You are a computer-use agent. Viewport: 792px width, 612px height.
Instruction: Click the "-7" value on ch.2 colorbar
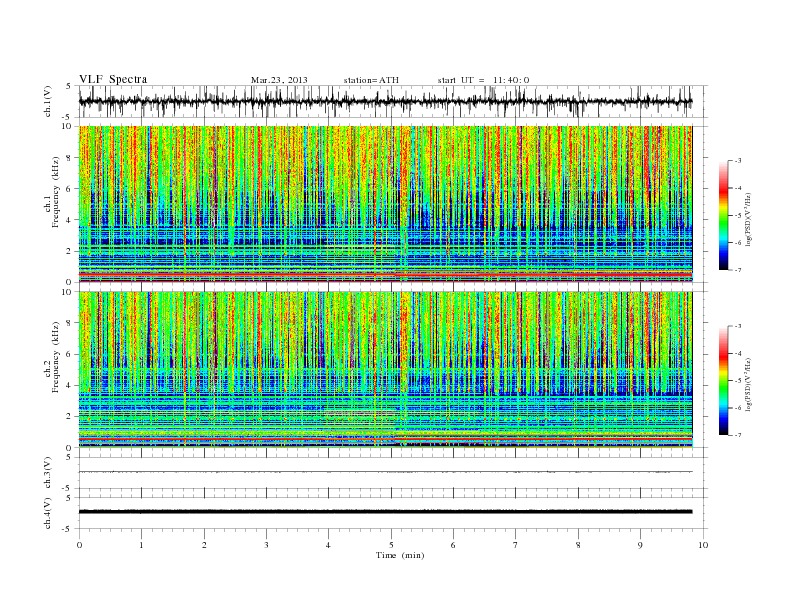click(738, 435)
